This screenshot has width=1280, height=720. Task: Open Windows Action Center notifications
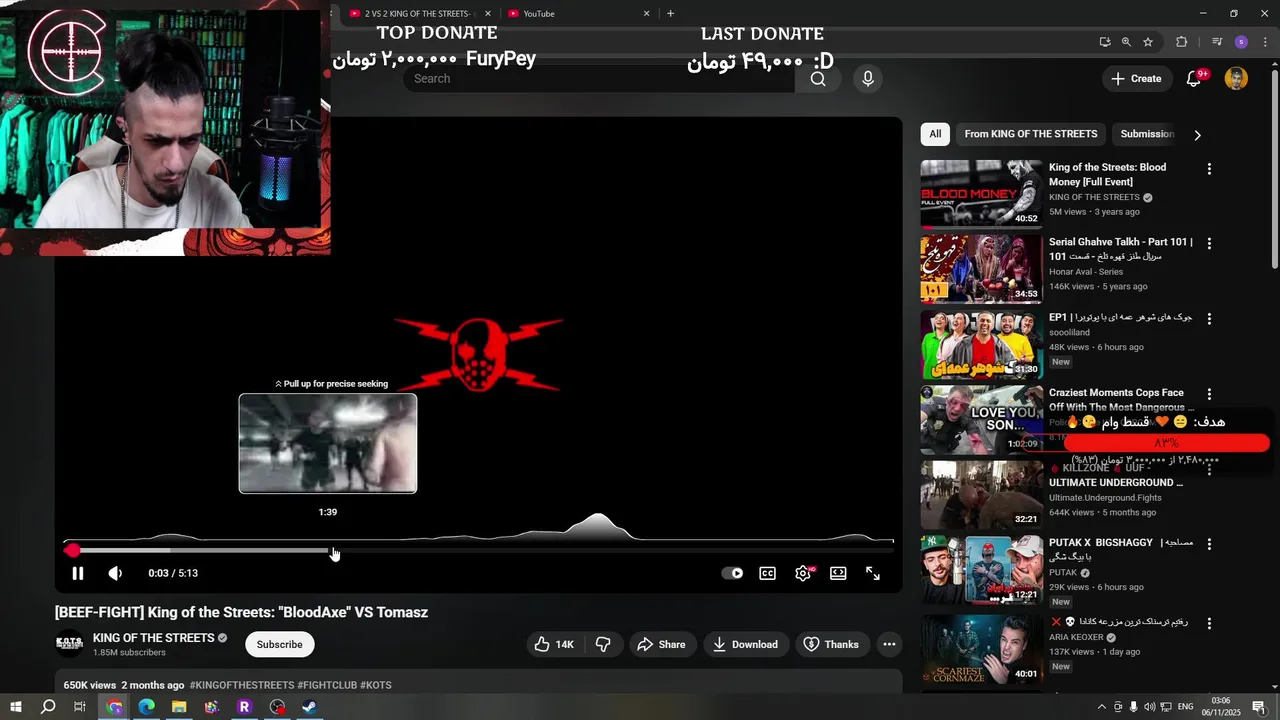point(1260,707)
